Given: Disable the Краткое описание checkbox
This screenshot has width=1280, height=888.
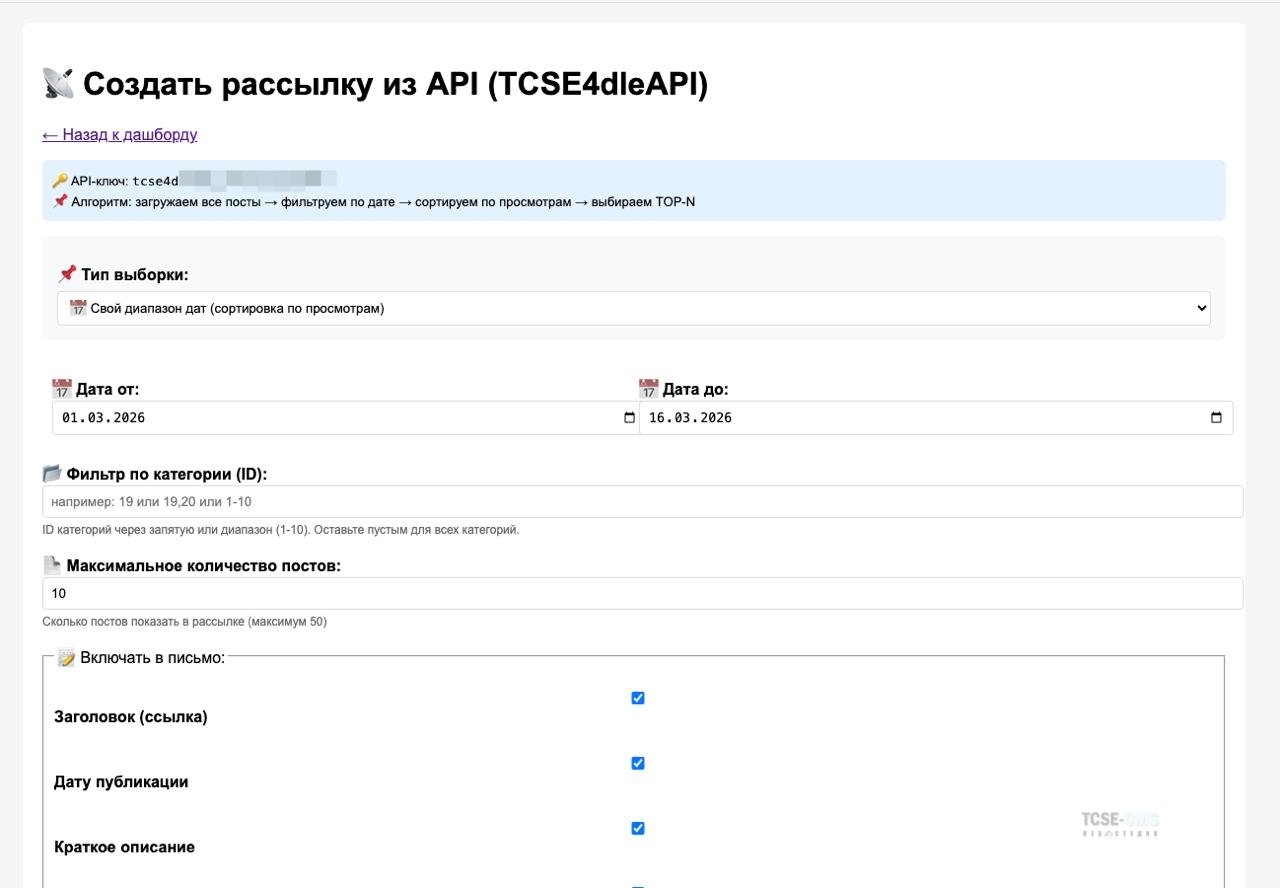Looking at the screenshot, I should (638, 828).
